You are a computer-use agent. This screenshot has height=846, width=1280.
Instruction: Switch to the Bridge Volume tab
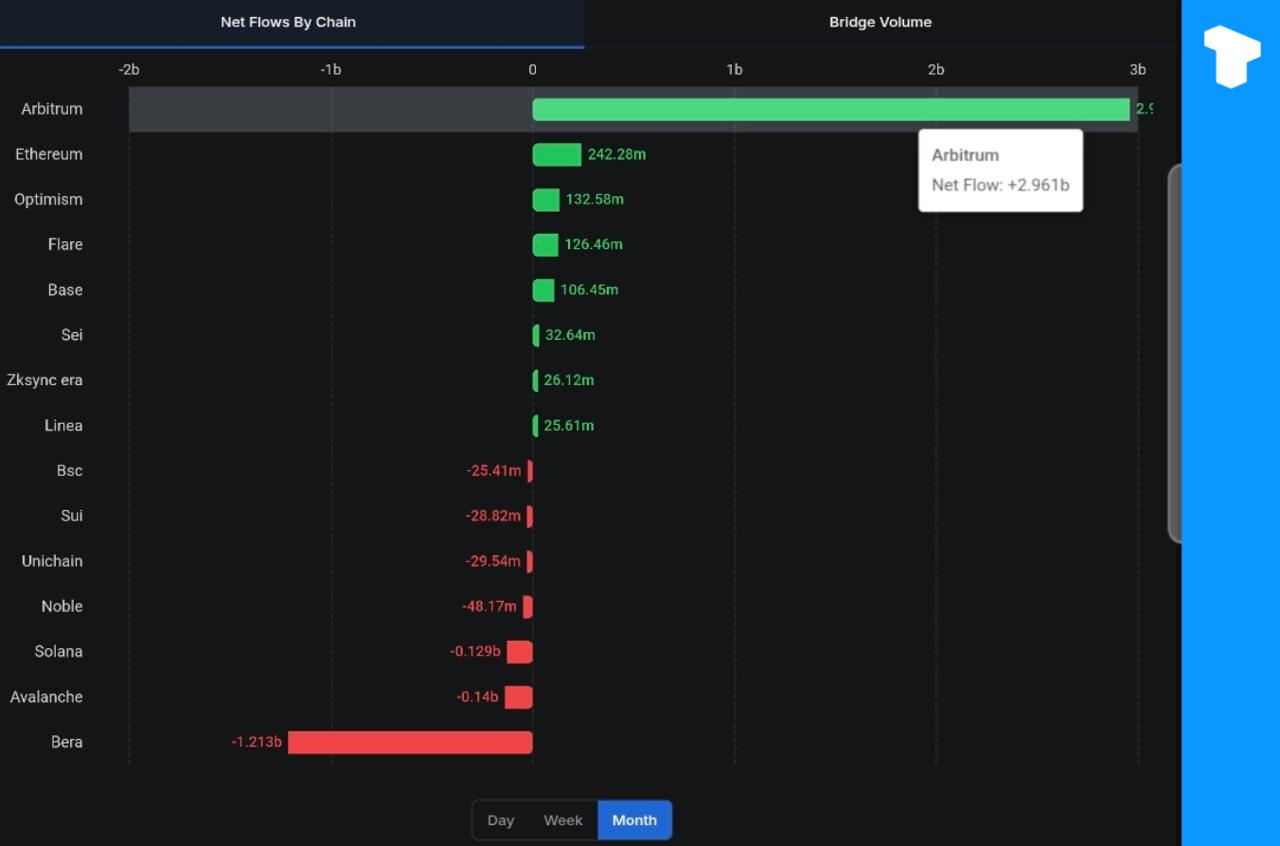(880, 22)
